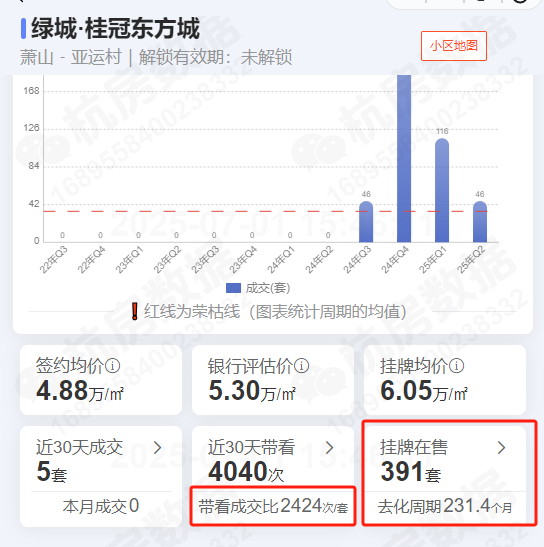This screenshot has height=547, width=544.
Task: Expand 近30天带看 chevron arrow
Action: (x=329, y=448)
